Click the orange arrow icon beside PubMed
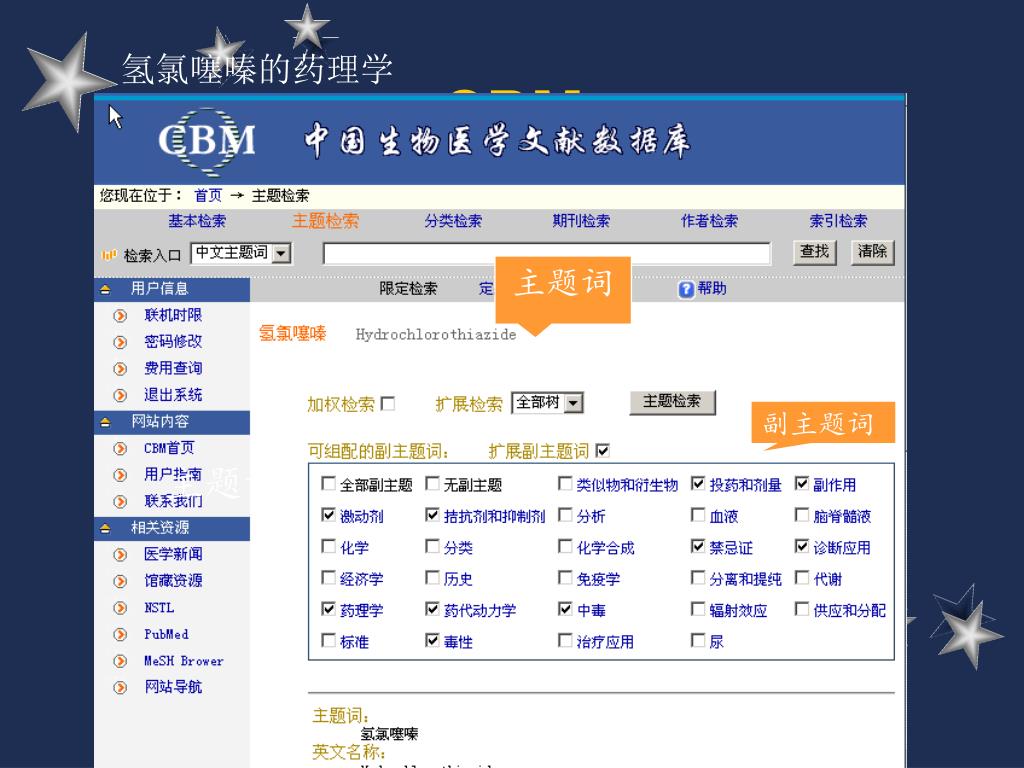 tap(120, 634)
